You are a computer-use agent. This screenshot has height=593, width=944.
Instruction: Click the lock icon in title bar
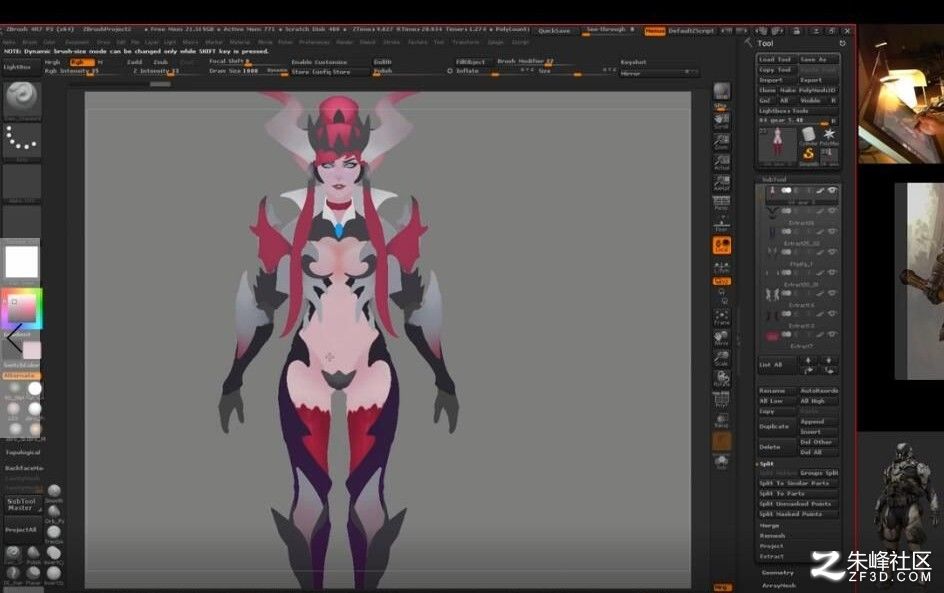[796, 31]
